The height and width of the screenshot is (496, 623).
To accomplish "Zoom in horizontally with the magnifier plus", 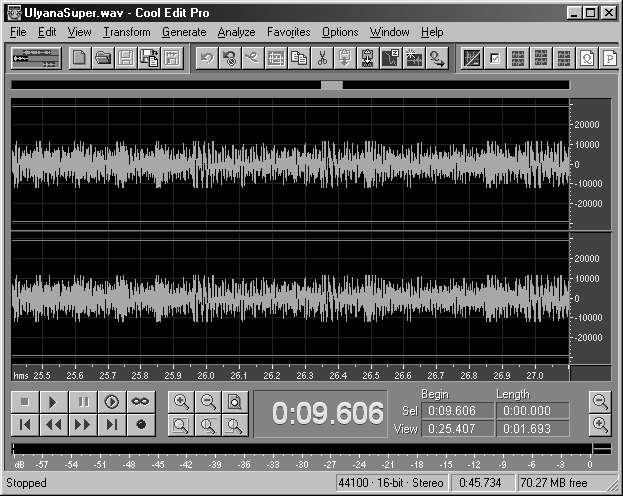I will (182, 402).
